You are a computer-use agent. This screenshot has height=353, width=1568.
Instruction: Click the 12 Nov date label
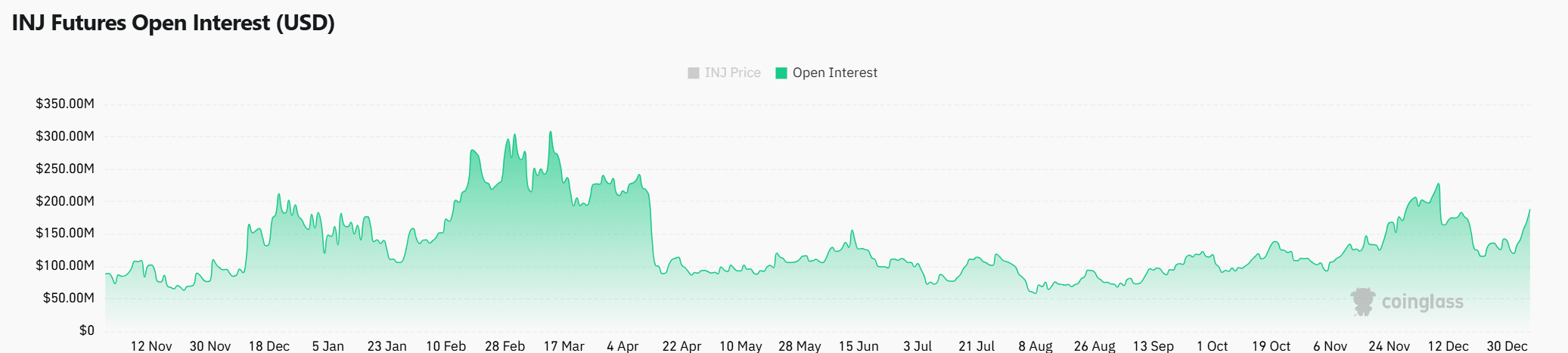coord(151,345)
